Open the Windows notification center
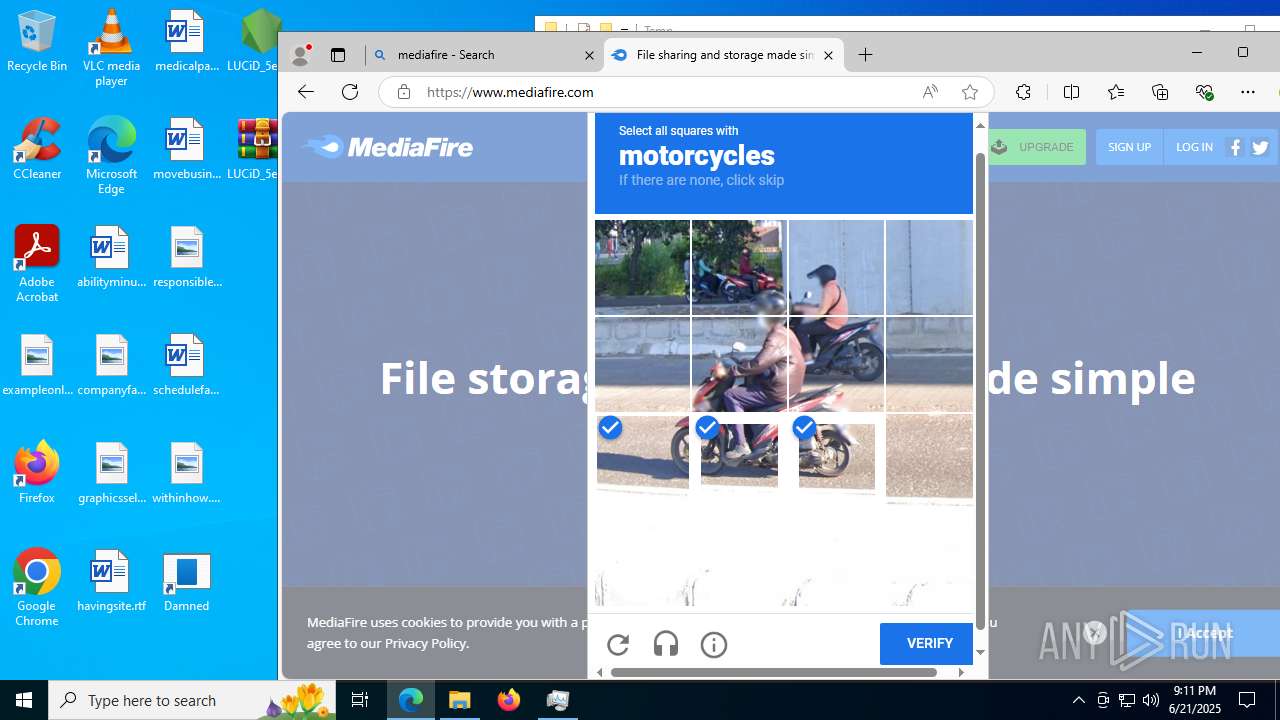This screenshot has width=1280, height=720. point(1248,700)
